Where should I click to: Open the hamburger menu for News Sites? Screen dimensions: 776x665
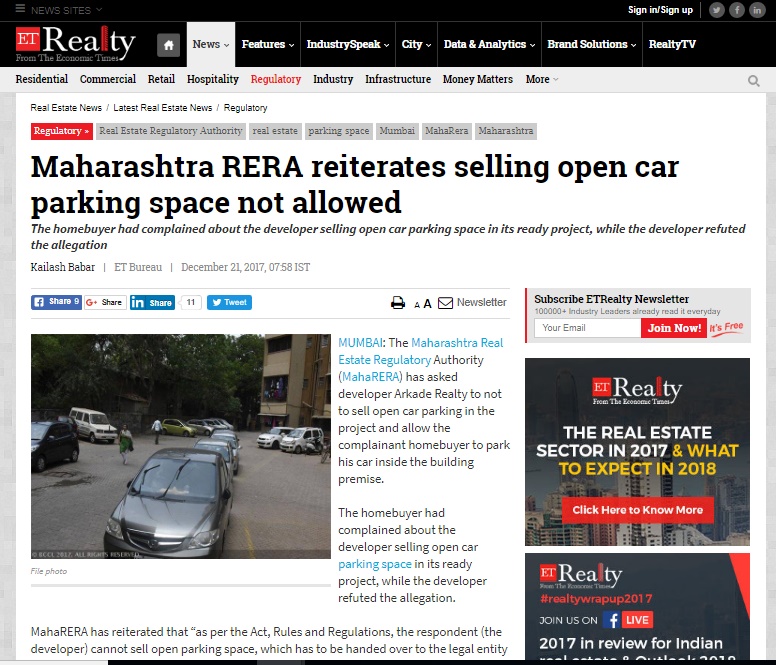coord(20,9)
